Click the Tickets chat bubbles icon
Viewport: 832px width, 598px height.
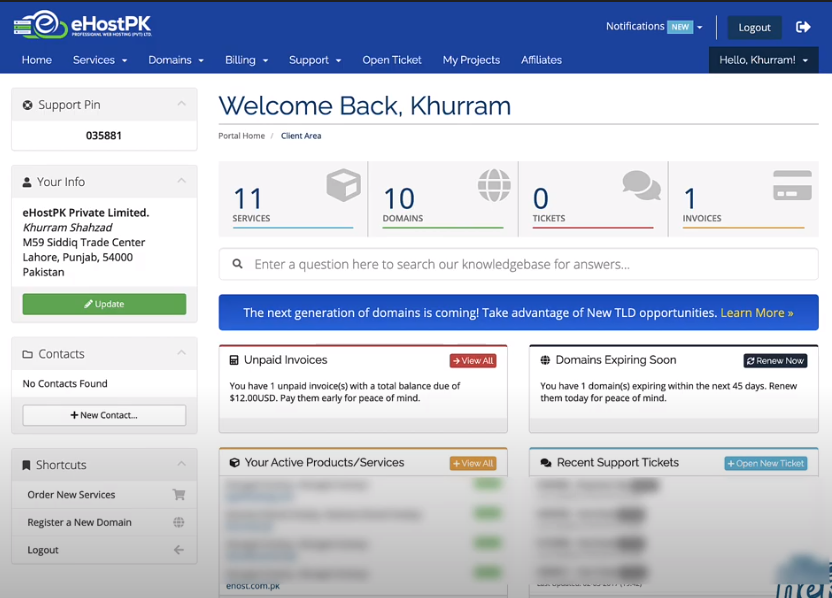coord(642,185)
